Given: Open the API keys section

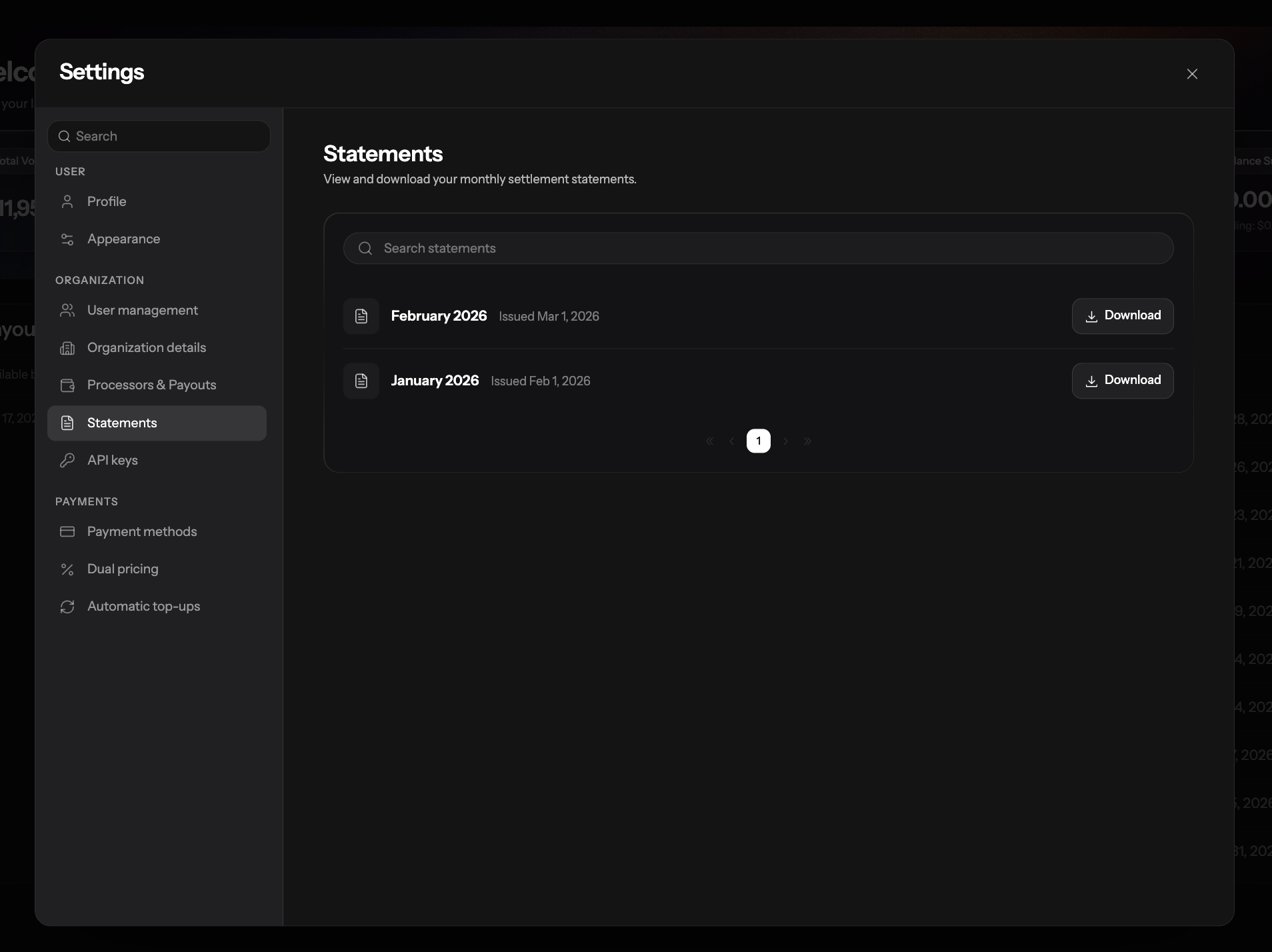Looking at the screenshot, I should [157, 460].
